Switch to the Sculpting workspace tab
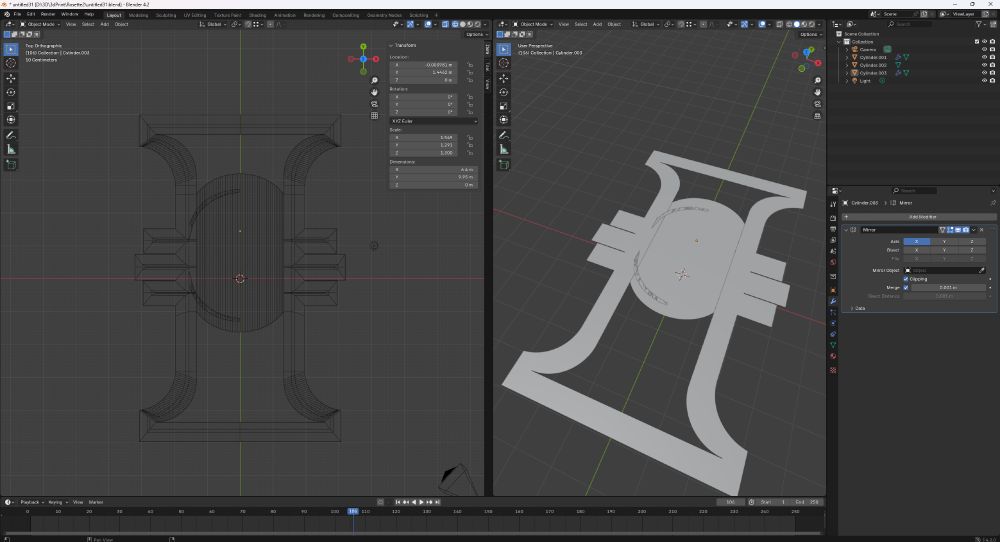 pyautogui.click(x=166, y=15)
